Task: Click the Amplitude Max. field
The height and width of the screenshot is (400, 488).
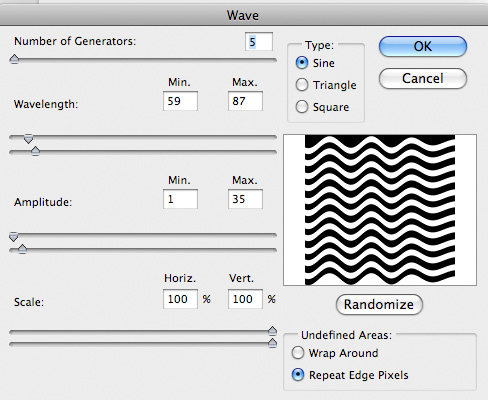Action: (245, 199)
